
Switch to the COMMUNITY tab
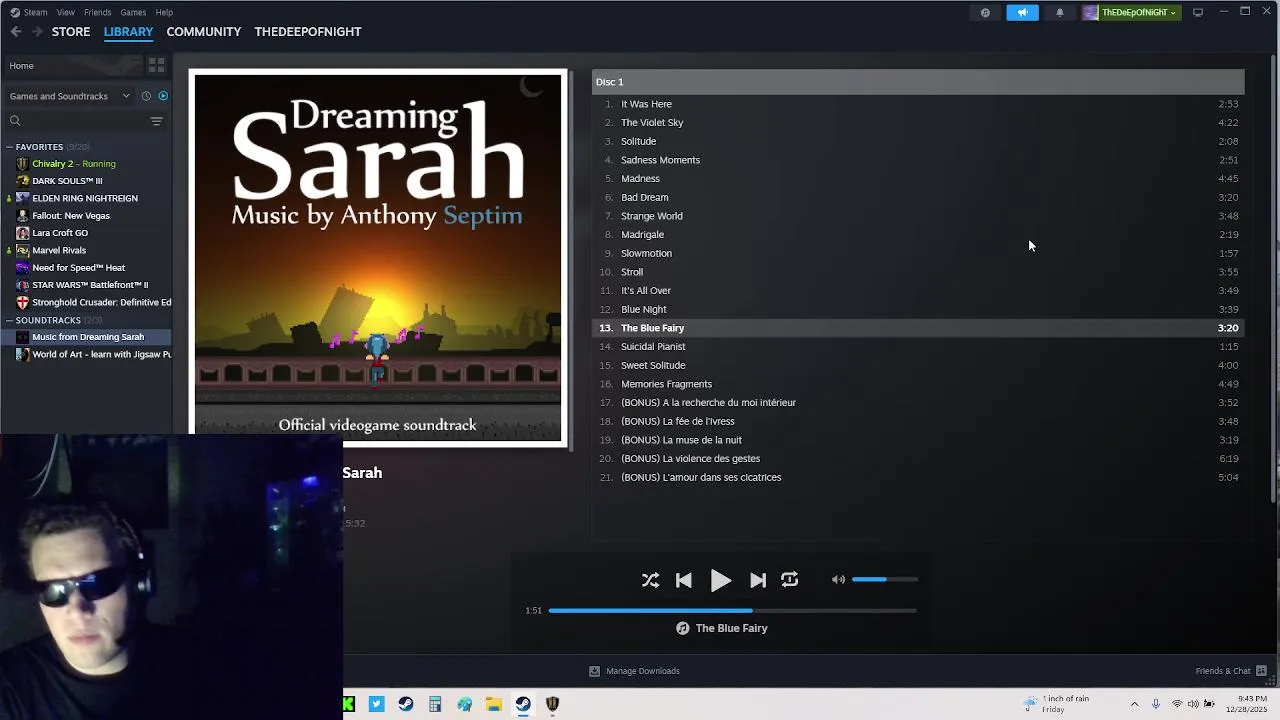pyautogui.click(x=204, y=32)
